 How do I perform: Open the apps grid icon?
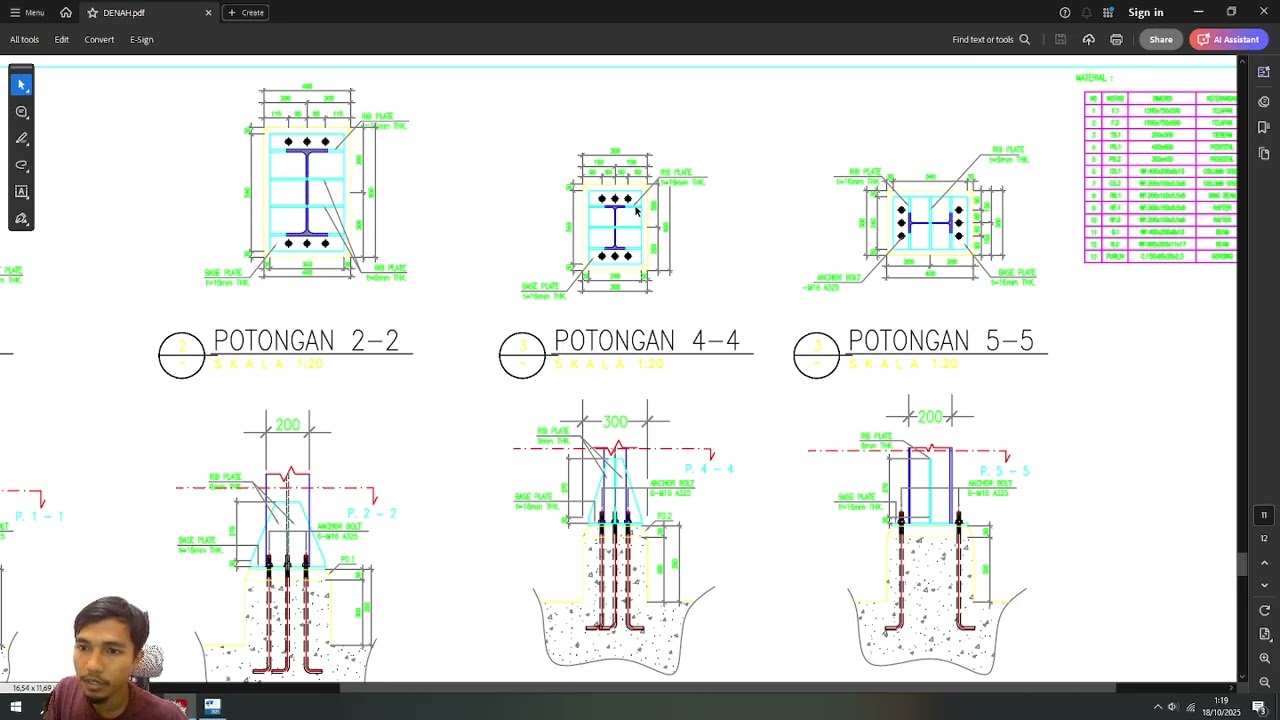point(1108,13)
